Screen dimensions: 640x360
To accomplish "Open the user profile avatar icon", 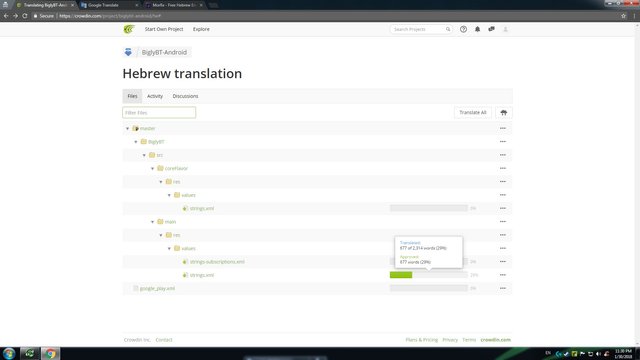I will tap(505, 29).
